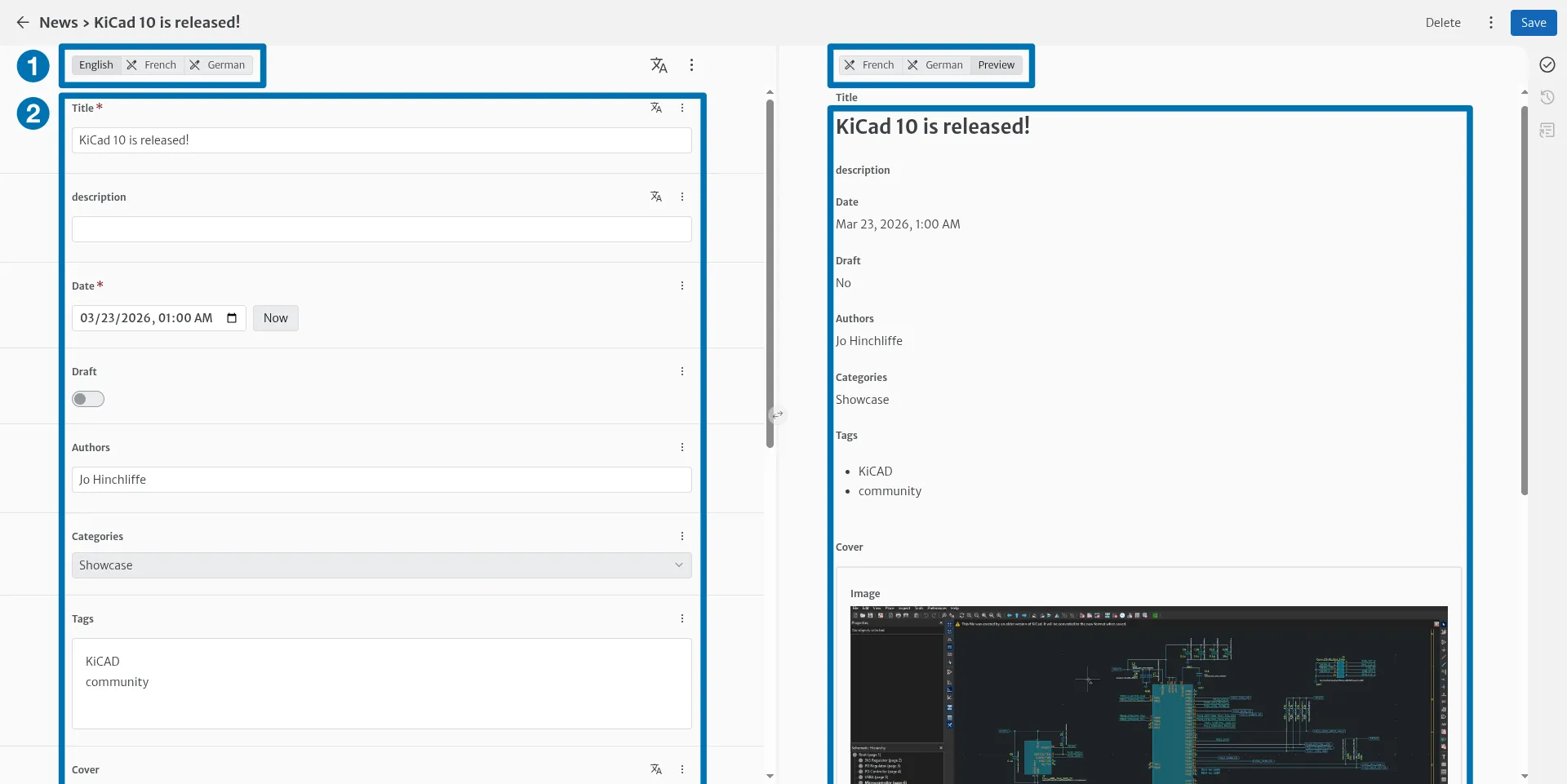Open the three-dot menu for the Date field
1567x784 pixels.
click(x=682, y=286)
